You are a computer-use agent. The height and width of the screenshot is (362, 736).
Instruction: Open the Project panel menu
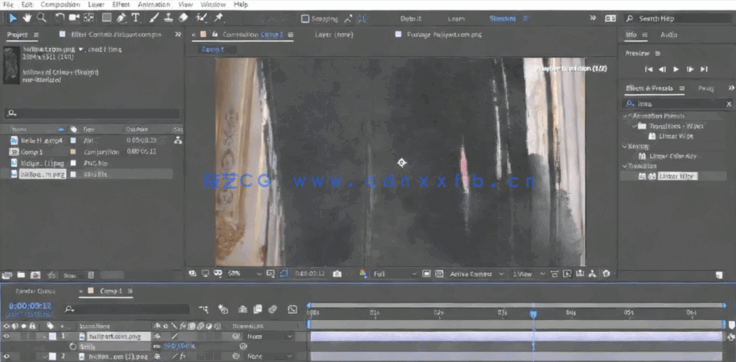[x=36, y=35]
